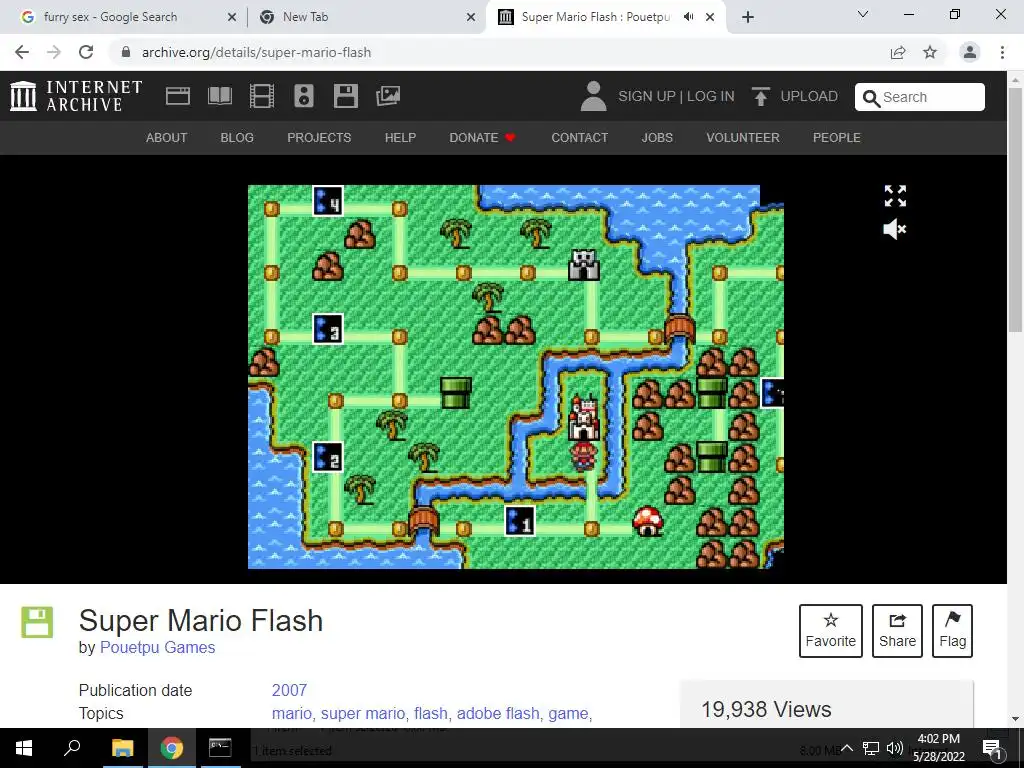Open the Video film strip icon
The height and width of the screenshot is (768, 1024).
pyautogui.click(x=262, y=96)
